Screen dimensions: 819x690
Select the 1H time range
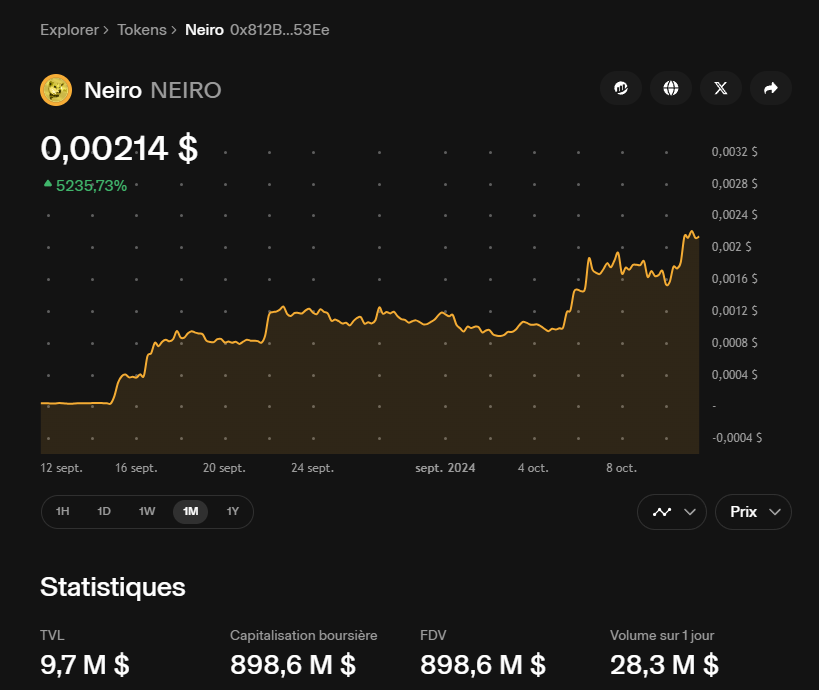tap(63, 512)
